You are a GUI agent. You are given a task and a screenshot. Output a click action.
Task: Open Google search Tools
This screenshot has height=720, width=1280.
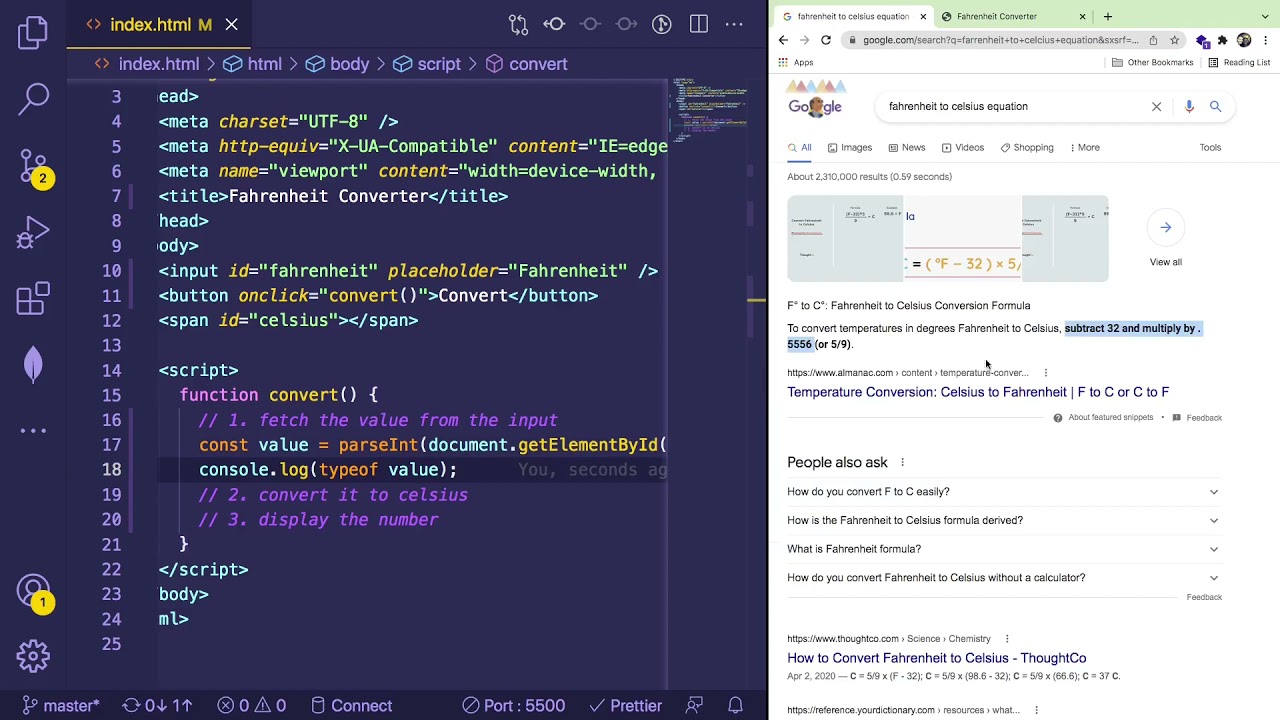(1210, 147)
